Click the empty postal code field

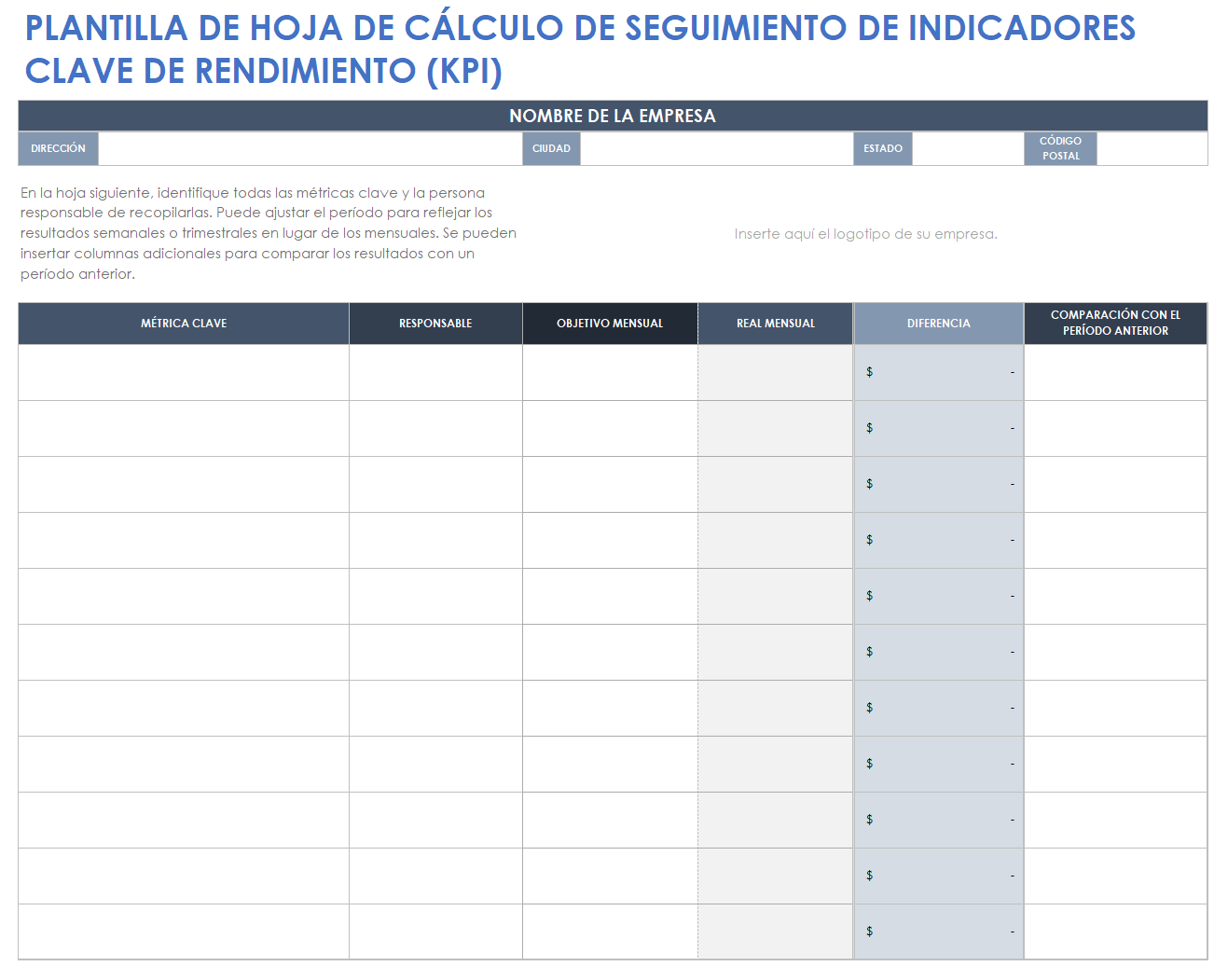coord(1152,148)
